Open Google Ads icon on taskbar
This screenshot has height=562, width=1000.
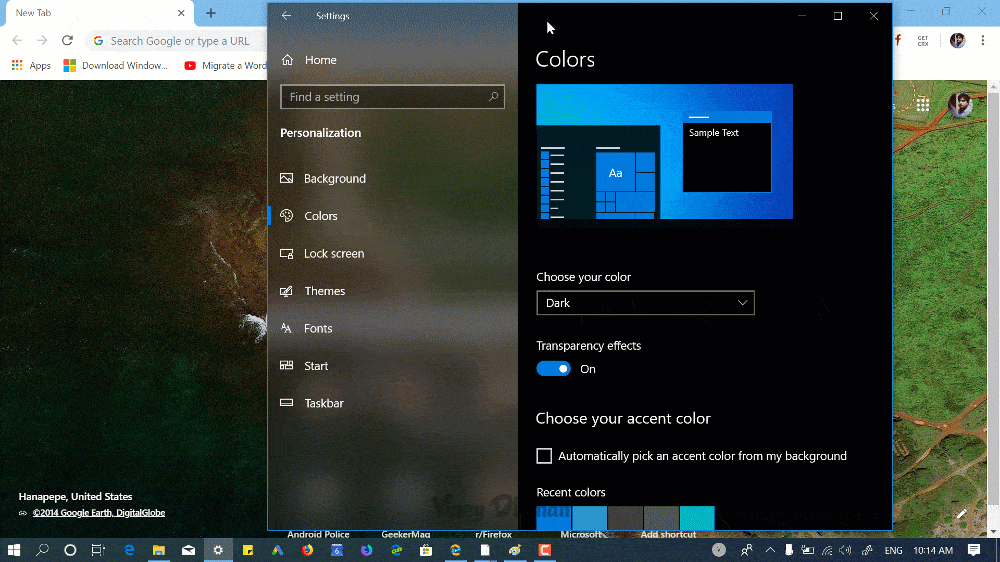coord(277,550)
